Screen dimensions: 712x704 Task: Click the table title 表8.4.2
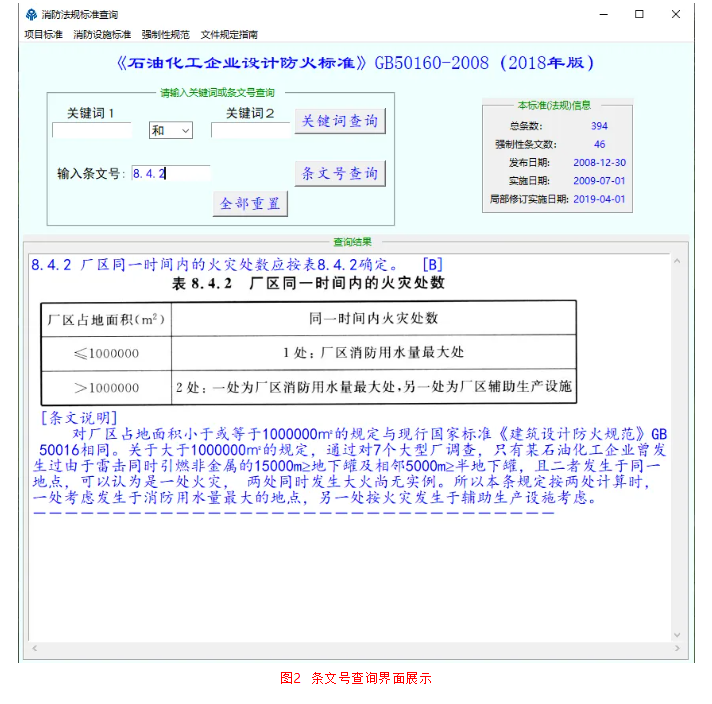[x=308, y=283]
